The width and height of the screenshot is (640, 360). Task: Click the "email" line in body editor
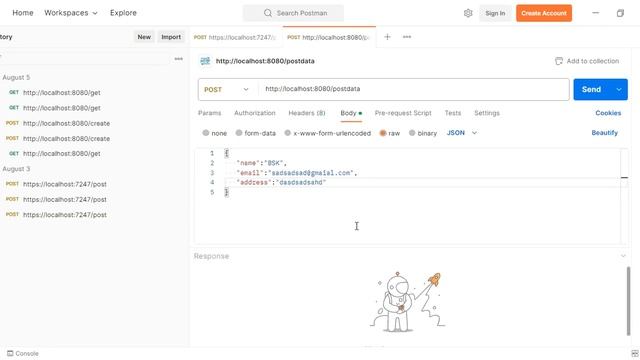pyautogui.click(x=297, y=173)
